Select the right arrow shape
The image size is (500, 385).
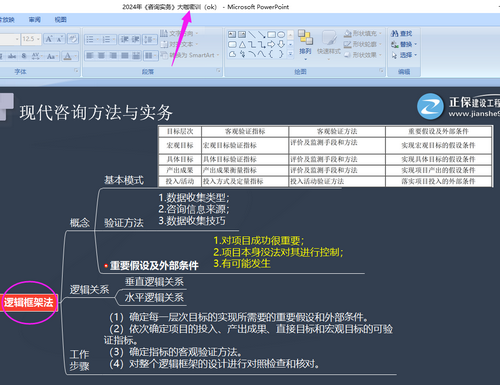click(271, 44)
